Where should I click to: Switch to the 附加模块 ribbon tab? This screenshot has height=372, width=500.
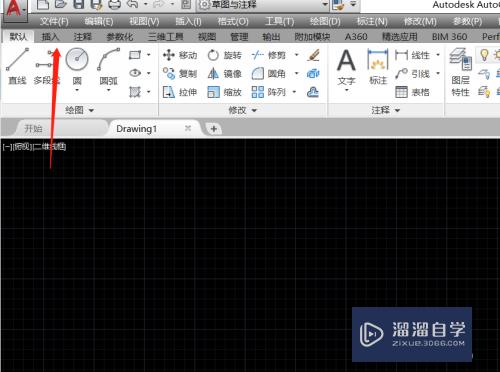tap(312, 36)
